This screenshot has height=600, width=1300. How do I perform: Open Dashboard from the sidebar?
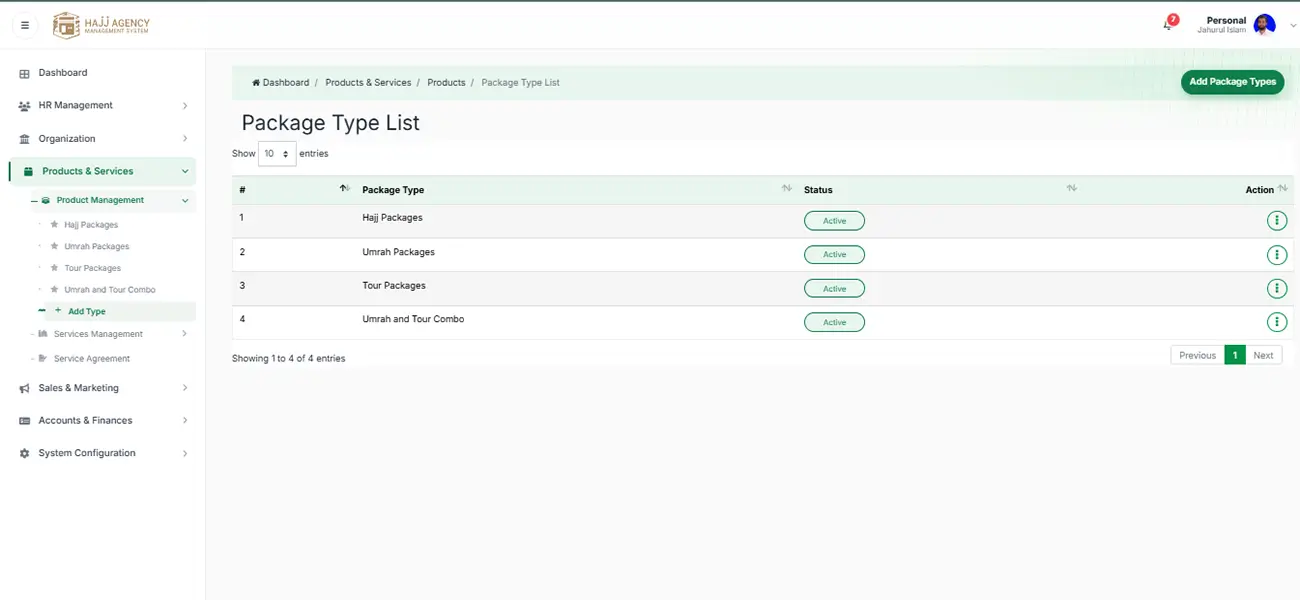(x=62, y=73)
